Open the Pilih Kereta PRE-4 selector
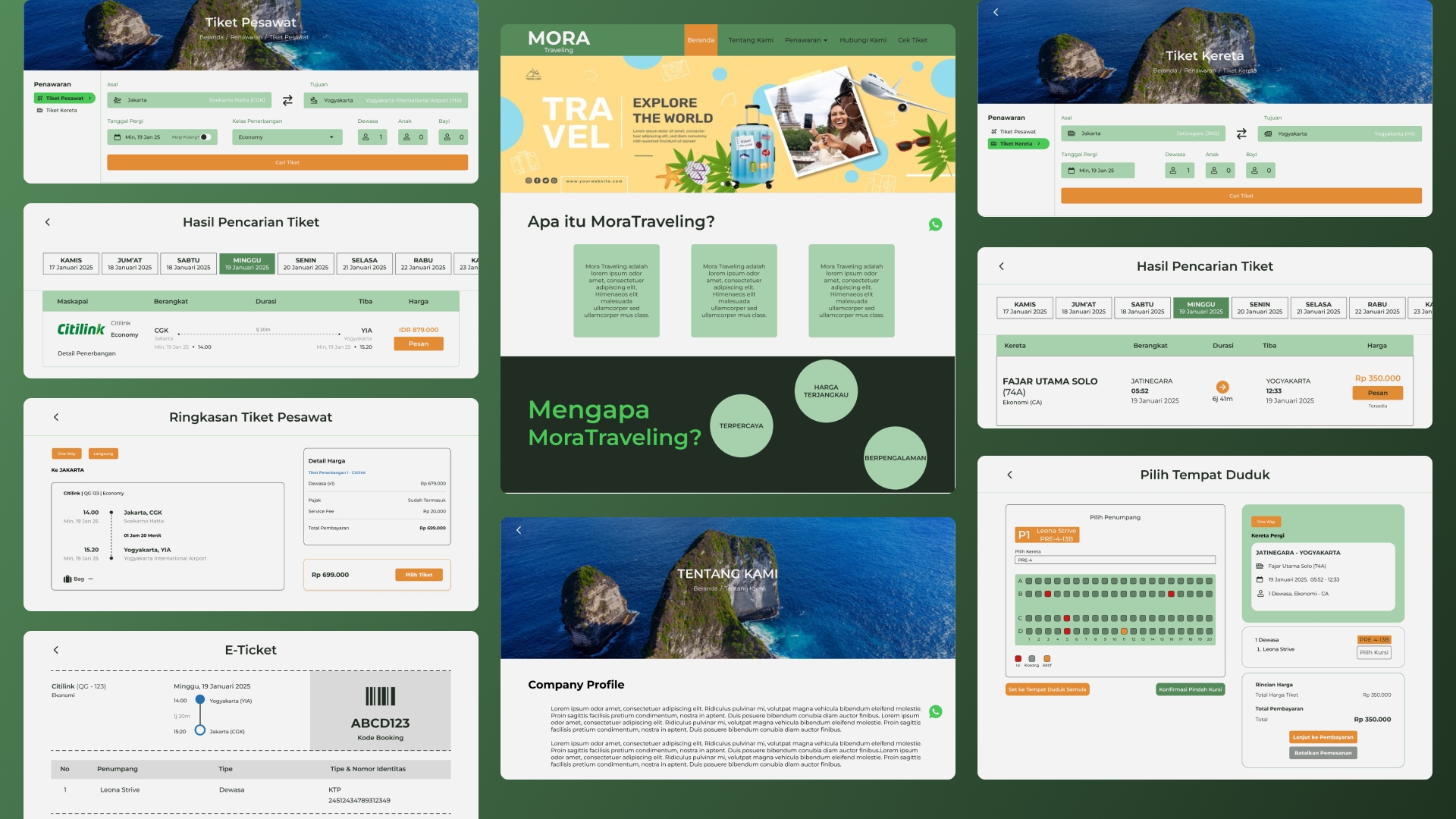1456x819 pixels. point(1114,560)
